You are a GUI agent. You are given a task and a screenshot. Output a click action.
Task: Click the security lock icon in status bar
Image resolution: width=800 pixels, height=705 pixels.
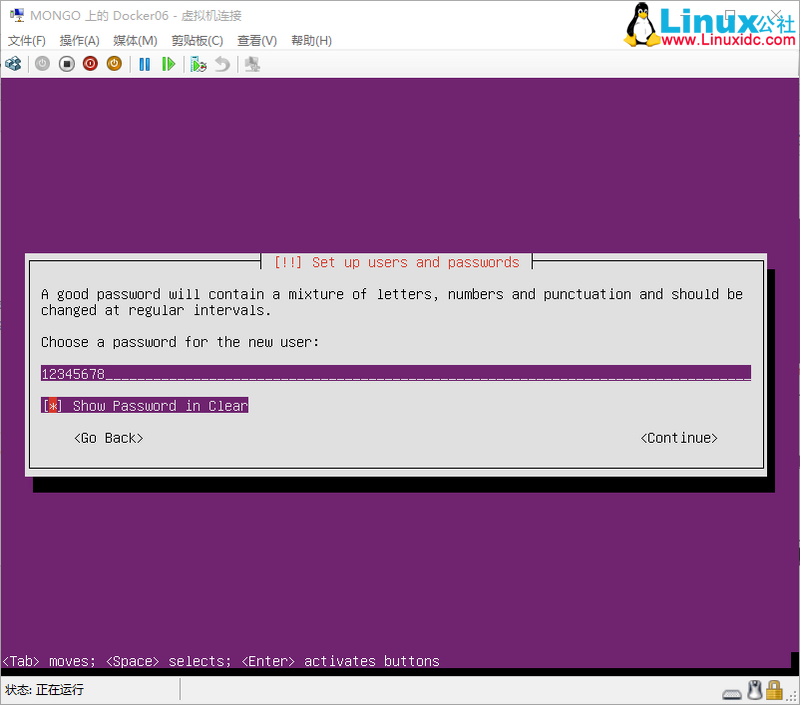pyautogui.click(x=773, y=690)
